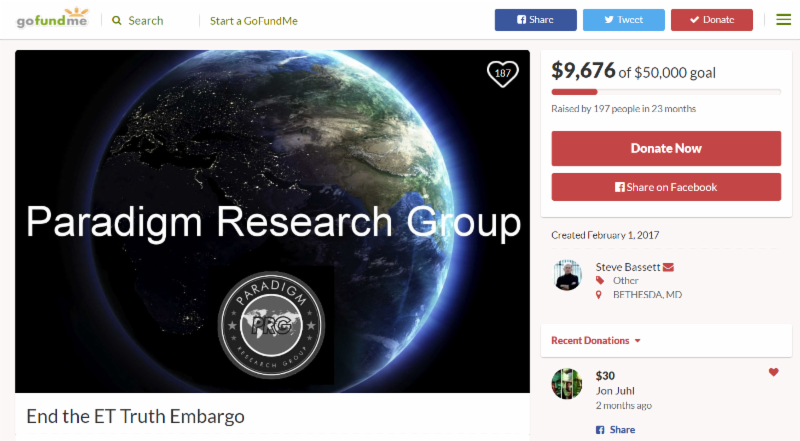Click the red heart on Jon Juhl donation
The image size is (800, 441).
tap(773, 372)
